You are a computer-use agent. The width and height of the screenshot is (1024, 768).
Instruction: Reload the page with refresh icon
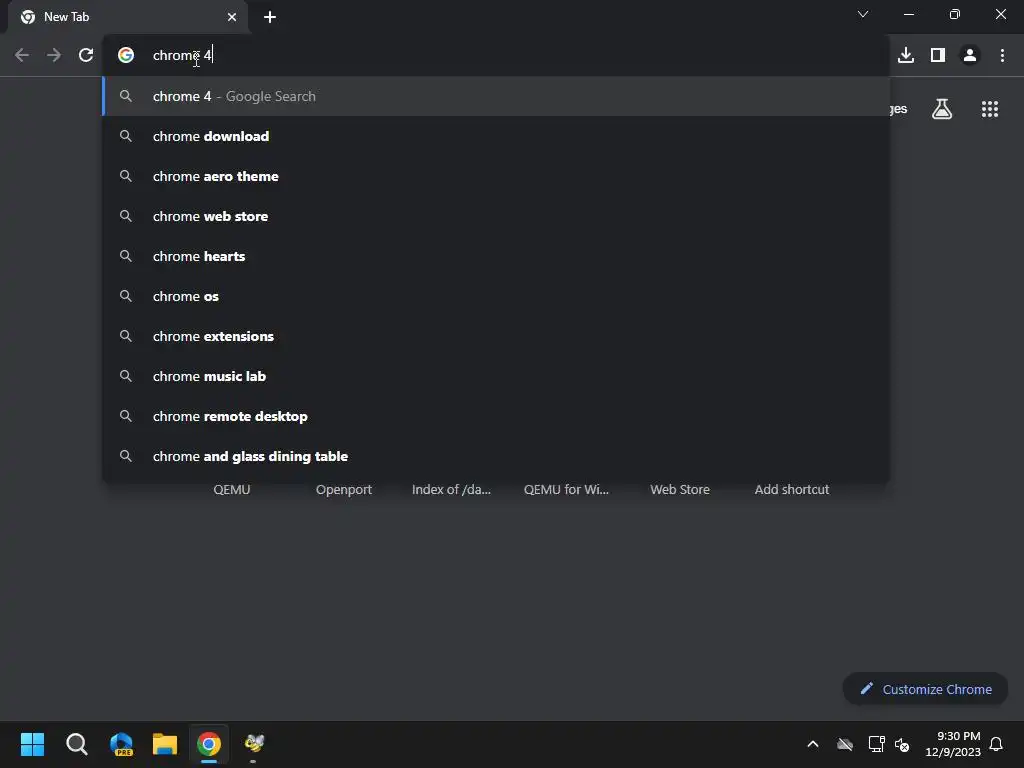click(x=86, y=56)
